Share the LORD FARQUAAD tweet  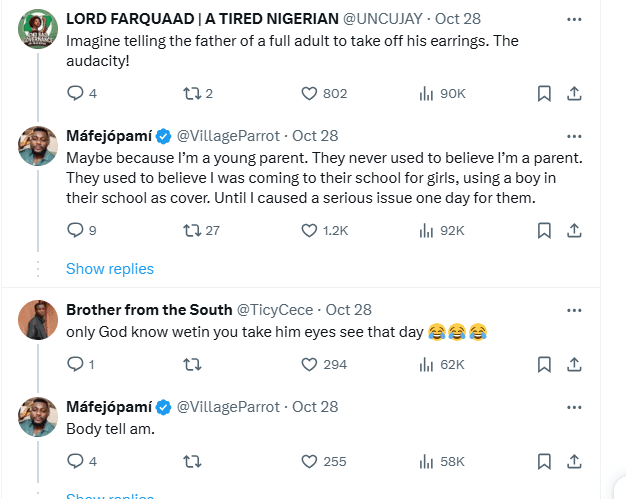tap(574, 93)
